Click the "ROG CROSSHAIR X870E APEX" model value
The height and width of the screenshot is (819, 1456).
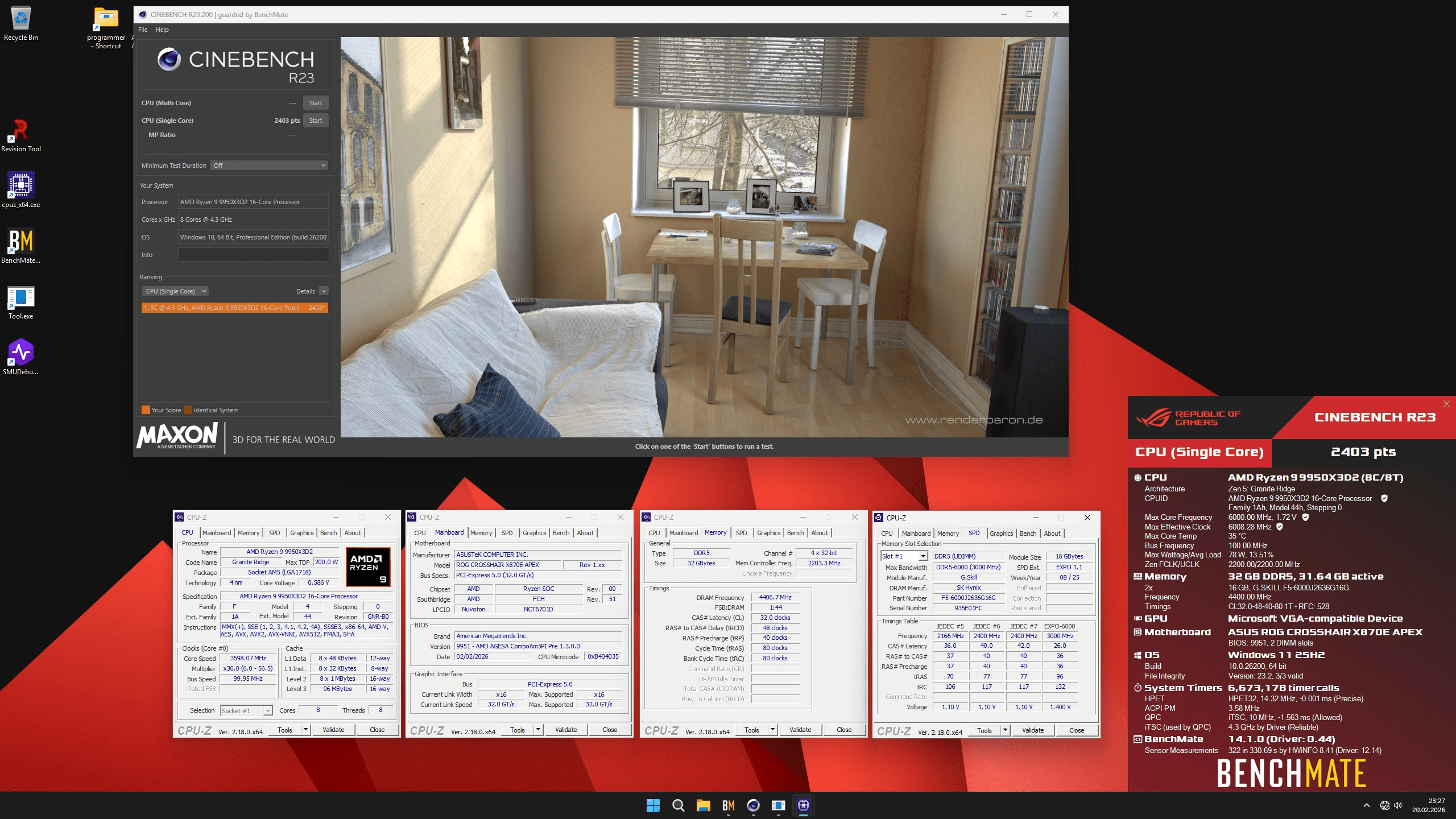pyautogui.click(x=508, y=565)
